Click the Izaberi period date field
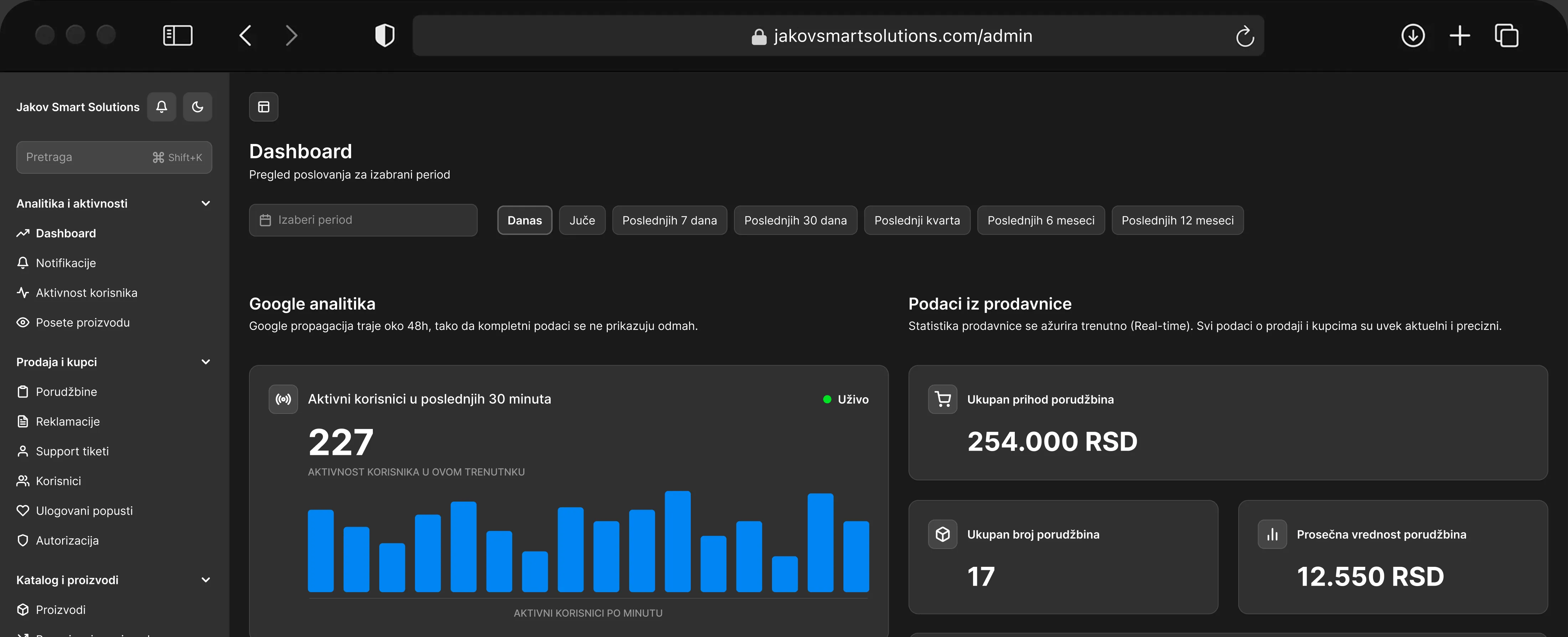1568x637 pixels. [363, 219]
